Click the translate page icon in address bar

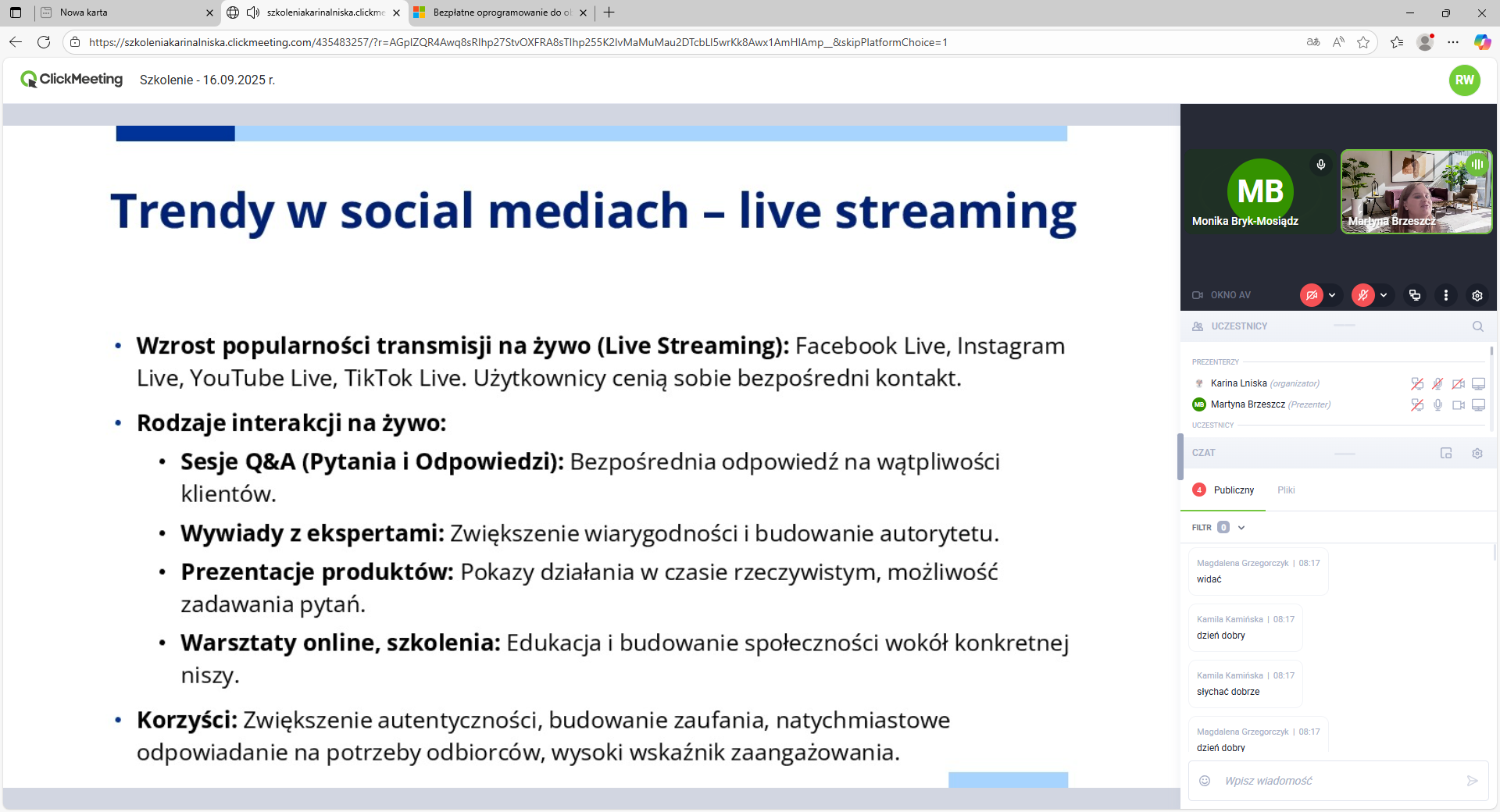[1313, 42]
